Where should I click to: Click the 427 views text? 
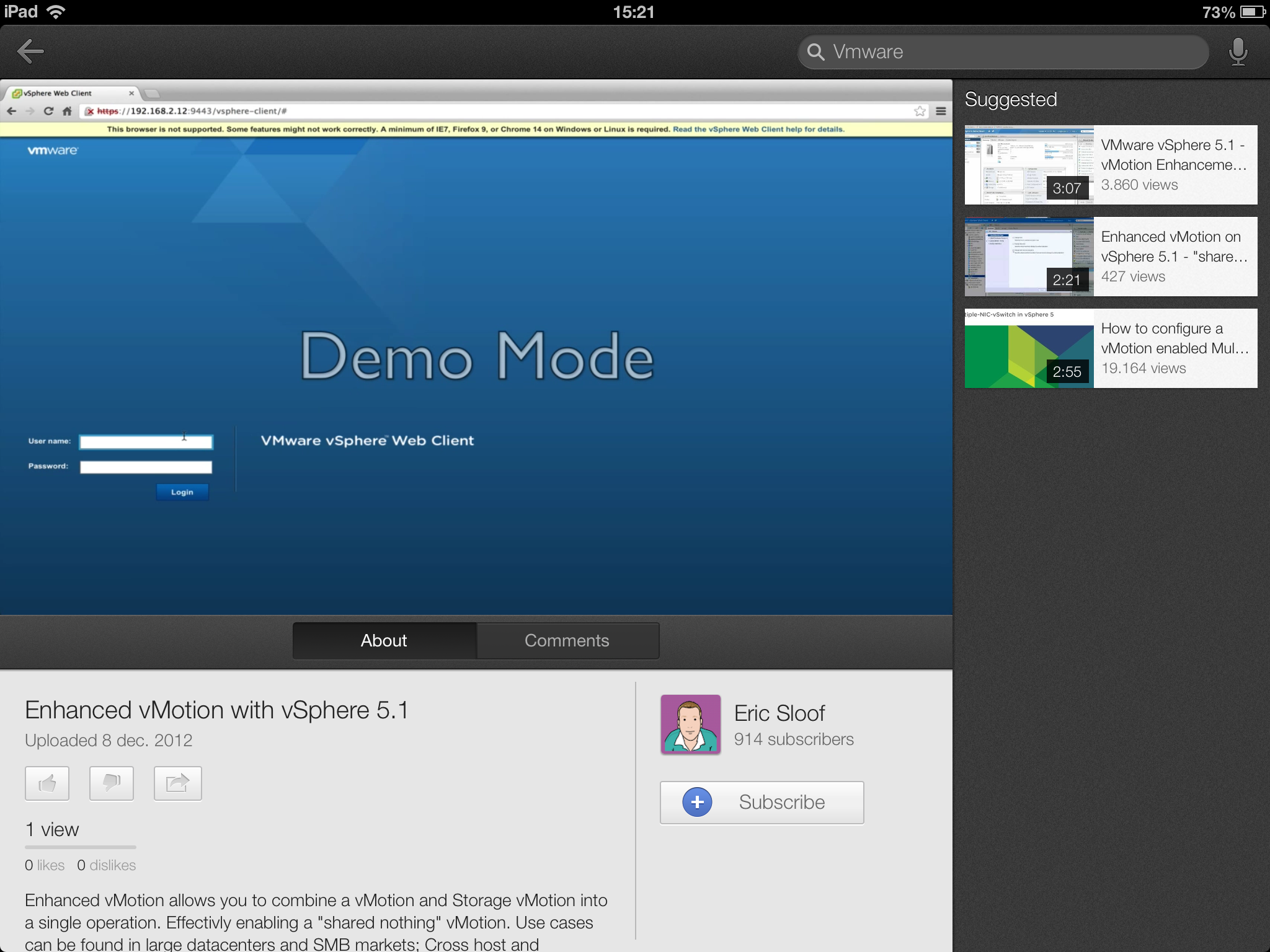click(x=1133, y=276)
